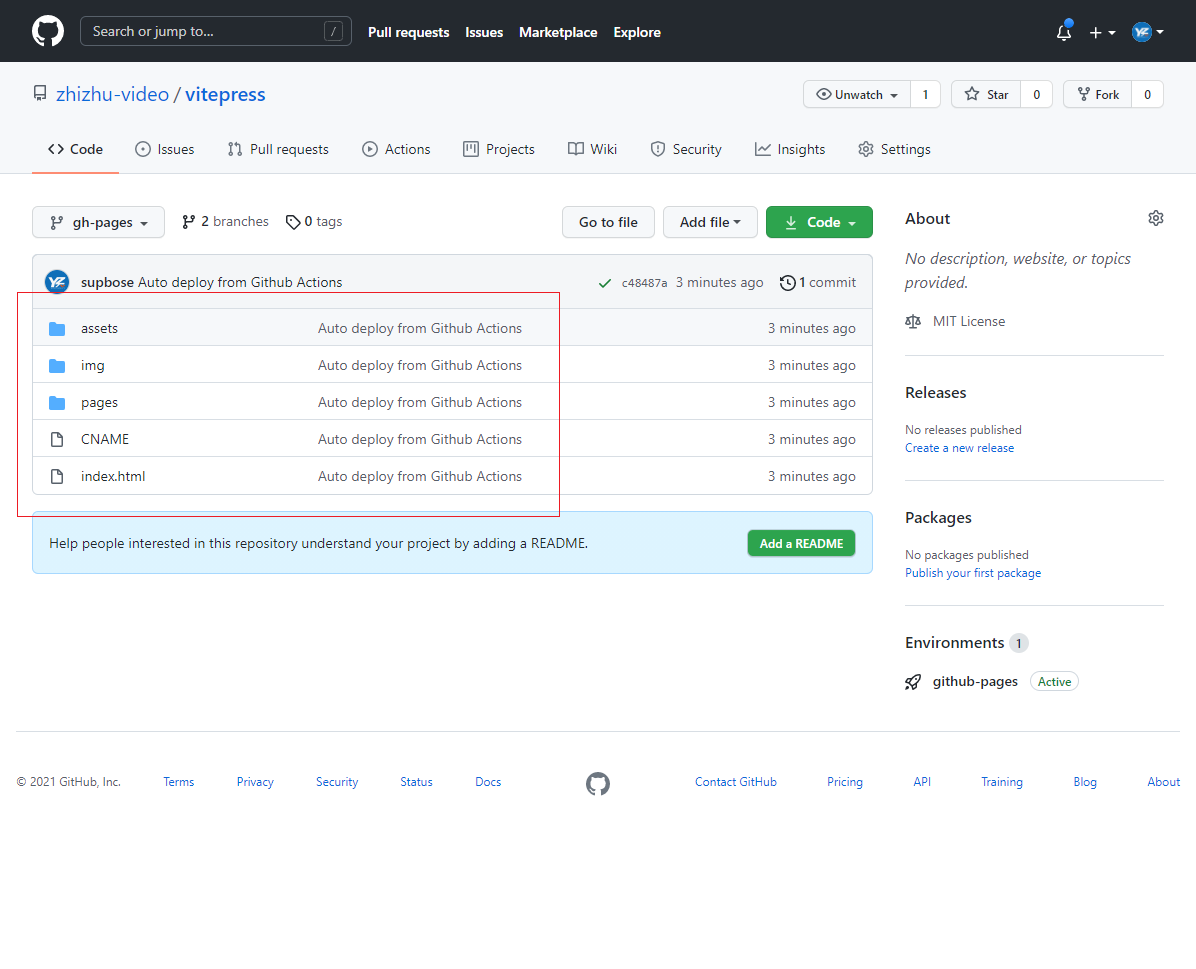1196x969 pixels.
Task: Click the watchers count 1
Action: (x=925, y=95)
